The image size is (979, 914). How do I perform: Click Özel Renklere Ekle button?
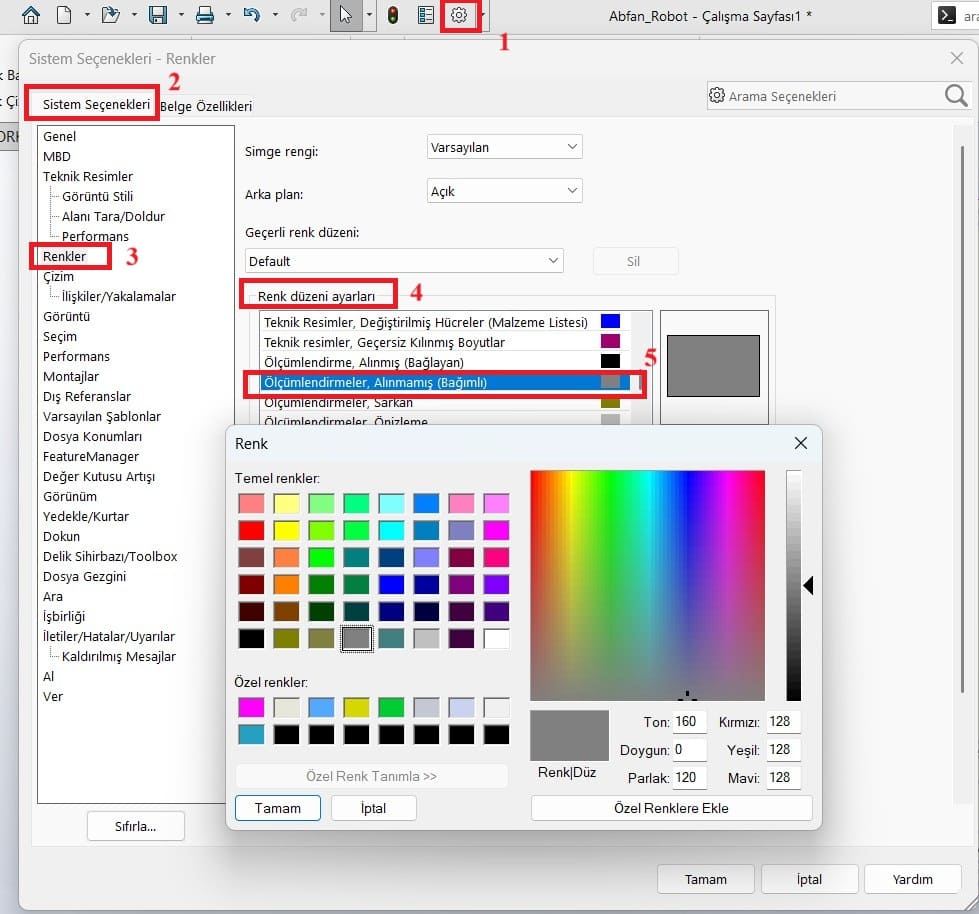(671, 808)
